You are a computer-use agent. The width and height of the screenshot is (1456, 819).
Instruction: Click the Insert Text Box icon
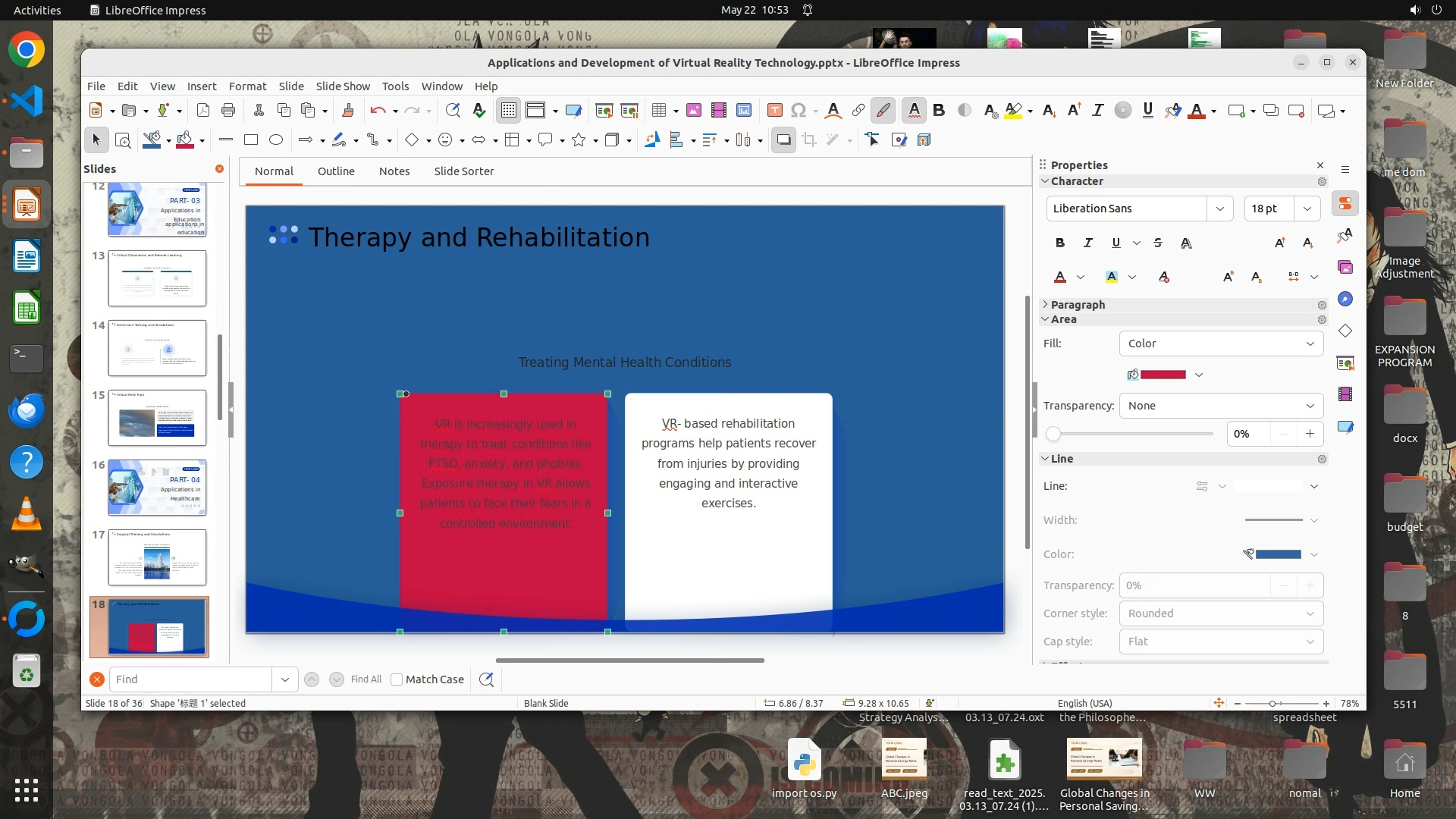click(x=774, y=111)
